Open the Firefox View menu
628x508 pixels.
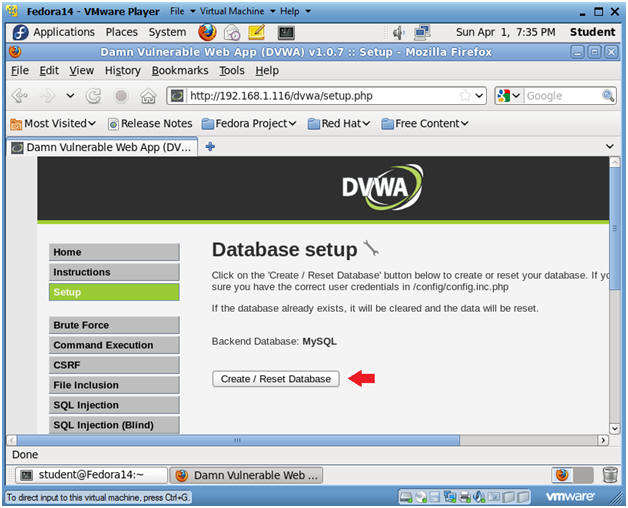pyautogui.click(x=81, y=71)
